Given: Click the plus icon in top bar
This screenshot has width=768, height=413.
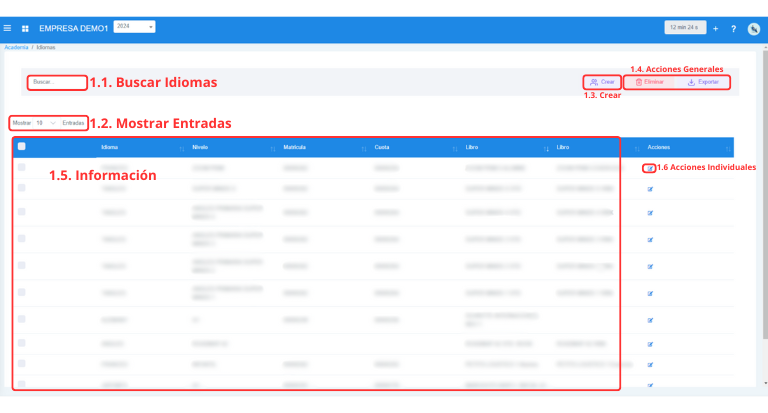Looking at the screenshot, I should 715,28.
